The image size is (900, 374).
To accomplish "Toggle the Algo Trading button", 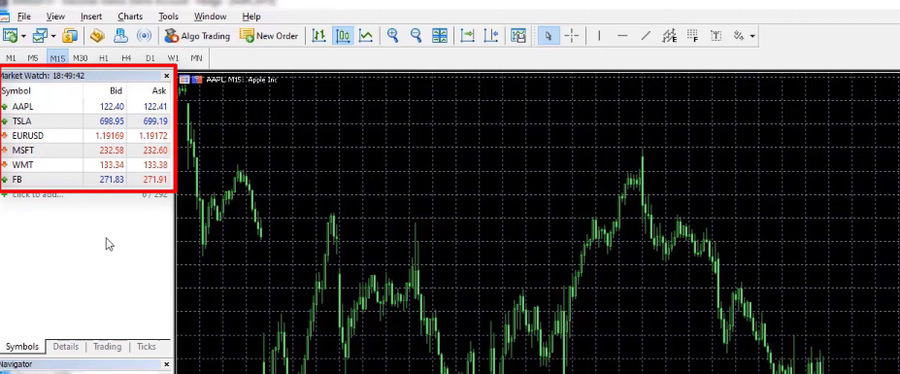I will [x=197, y=36].
